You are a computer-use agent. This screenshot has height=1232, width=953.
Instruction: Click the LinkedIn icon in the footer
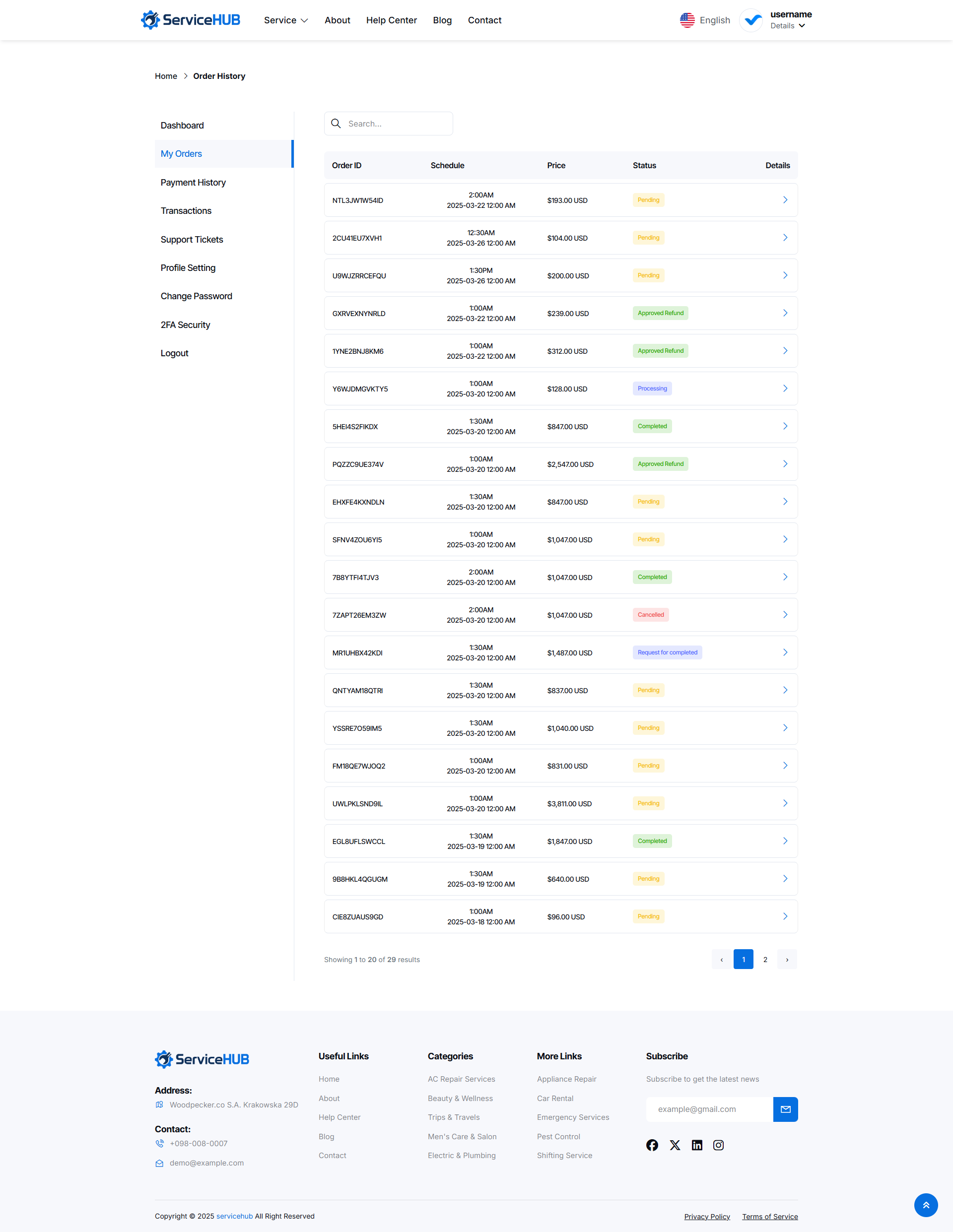point(696,1145)
